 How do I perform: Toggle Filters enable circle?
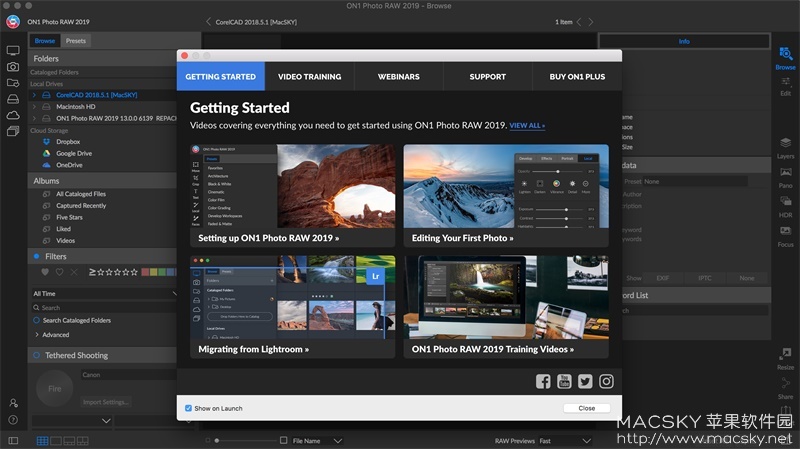(x=36, y=256)
